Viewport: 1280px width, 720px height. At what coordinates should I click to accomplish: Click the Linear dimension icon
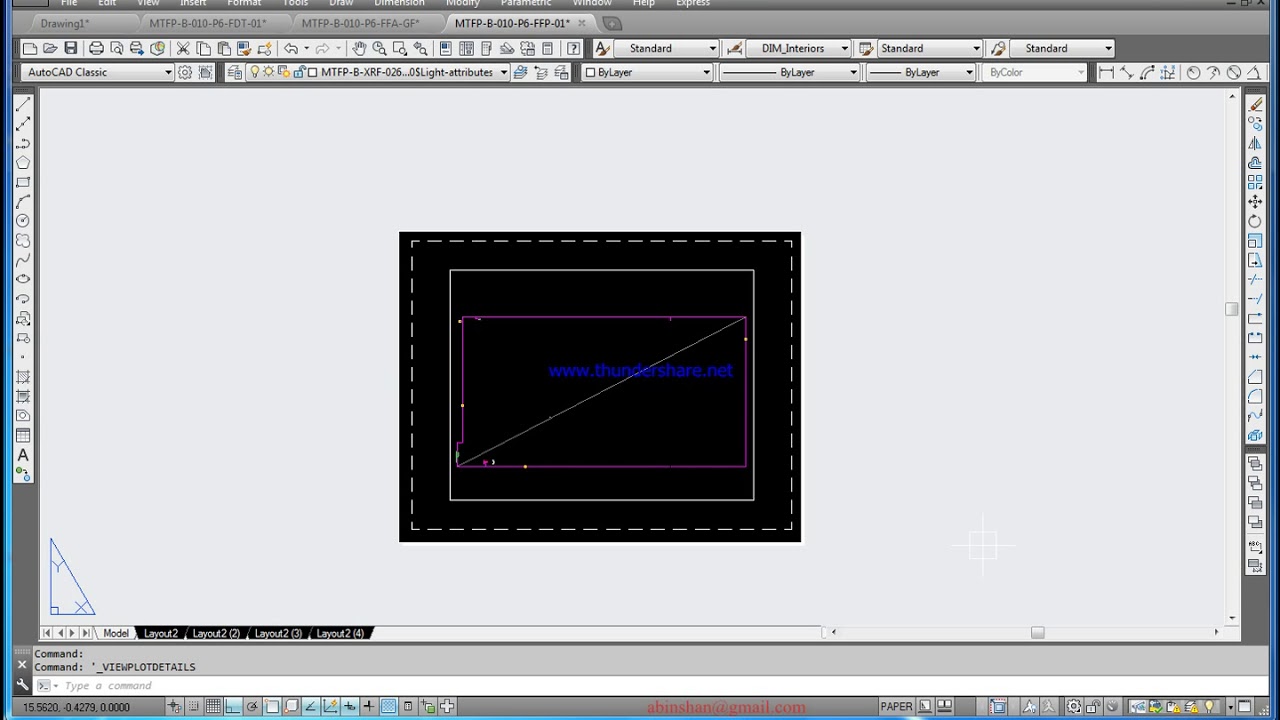1106,72
